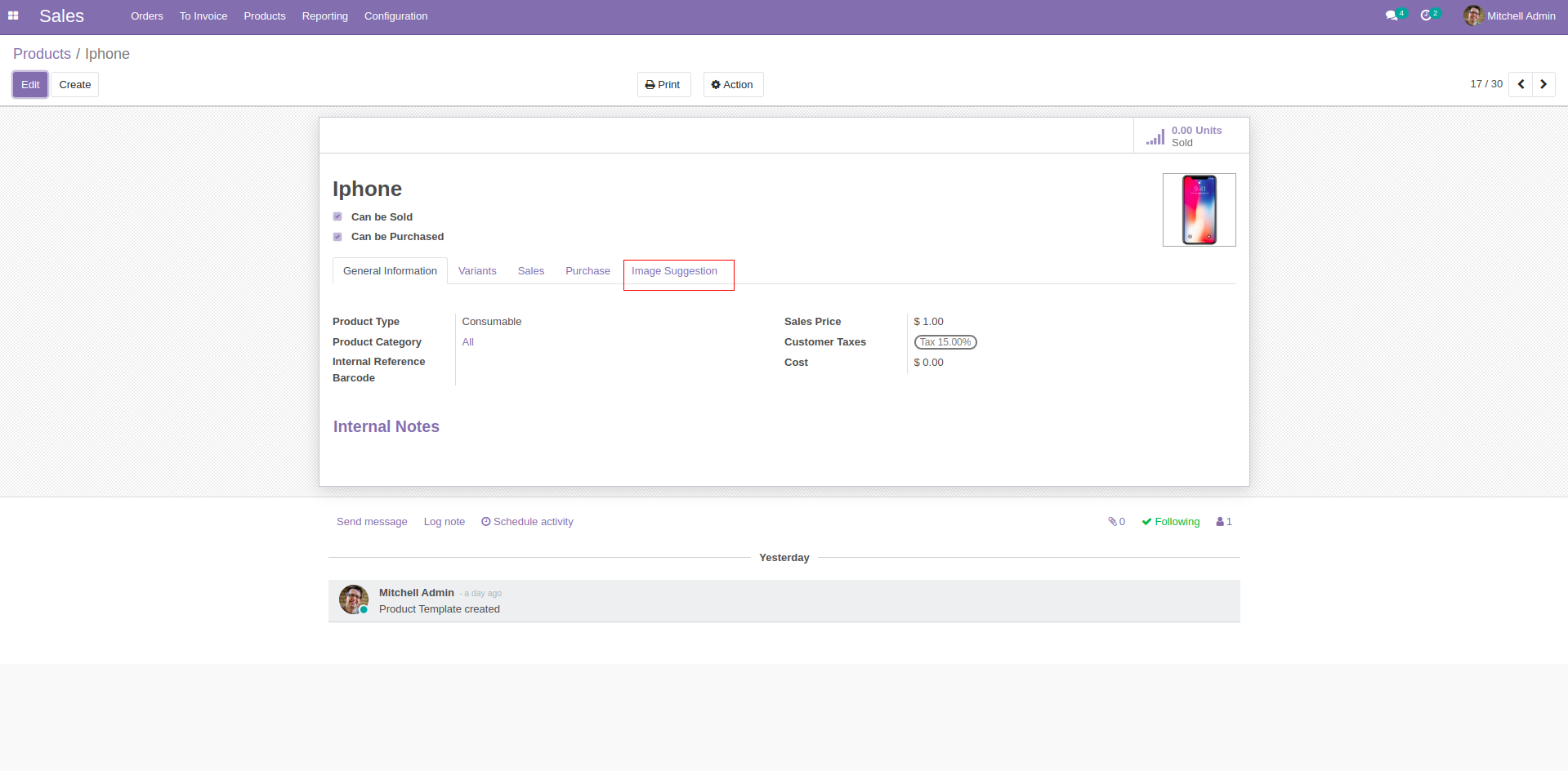Open the conversations chat icon
This screenshot has width=1568, height=771.
1392,16
